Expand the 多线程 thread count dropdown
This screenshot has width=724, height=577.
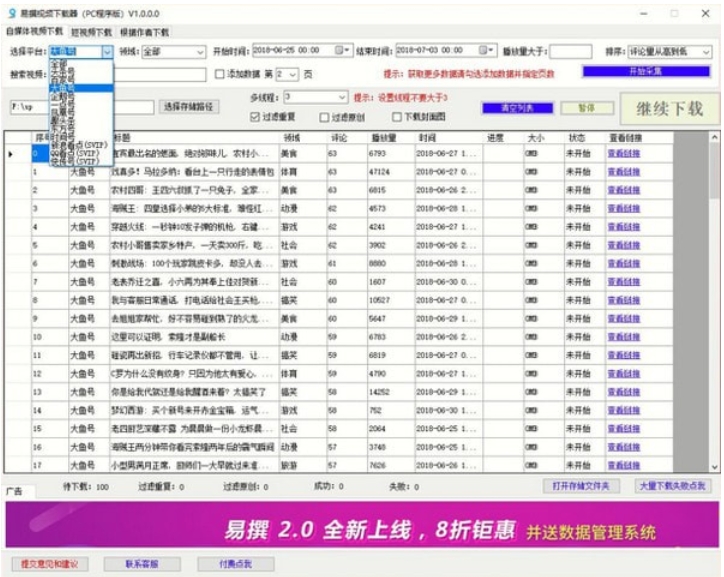[341, 98]
